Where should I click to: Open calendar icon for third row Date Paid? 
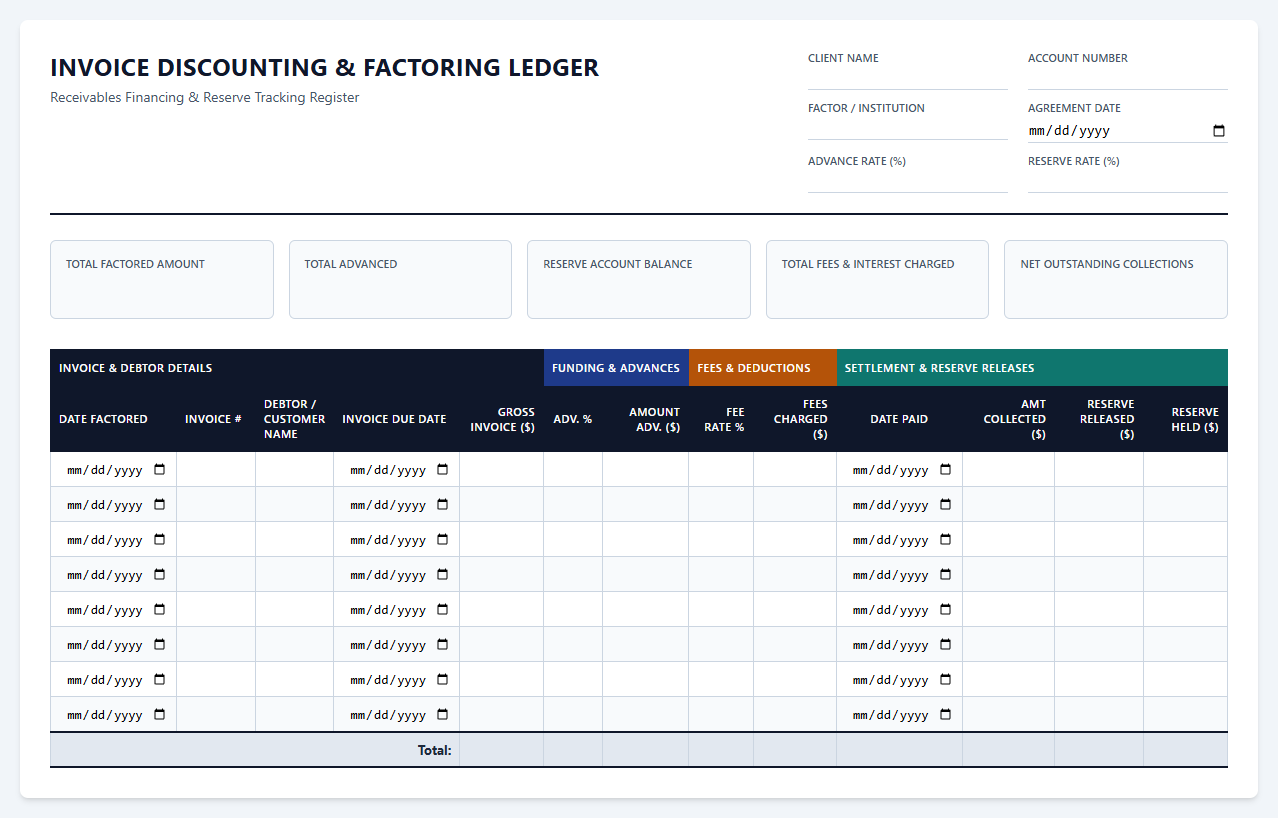coord(946,539)
